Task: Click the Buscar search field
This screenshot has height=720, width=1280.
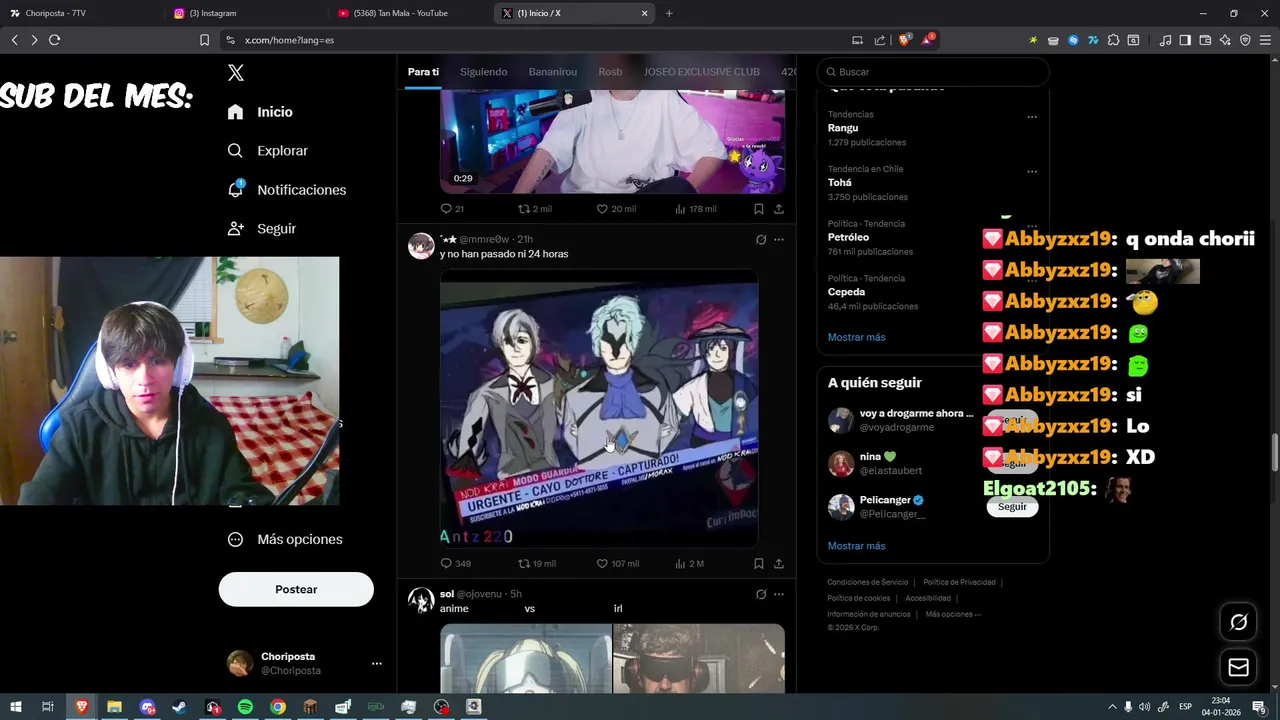Action: 933,72
